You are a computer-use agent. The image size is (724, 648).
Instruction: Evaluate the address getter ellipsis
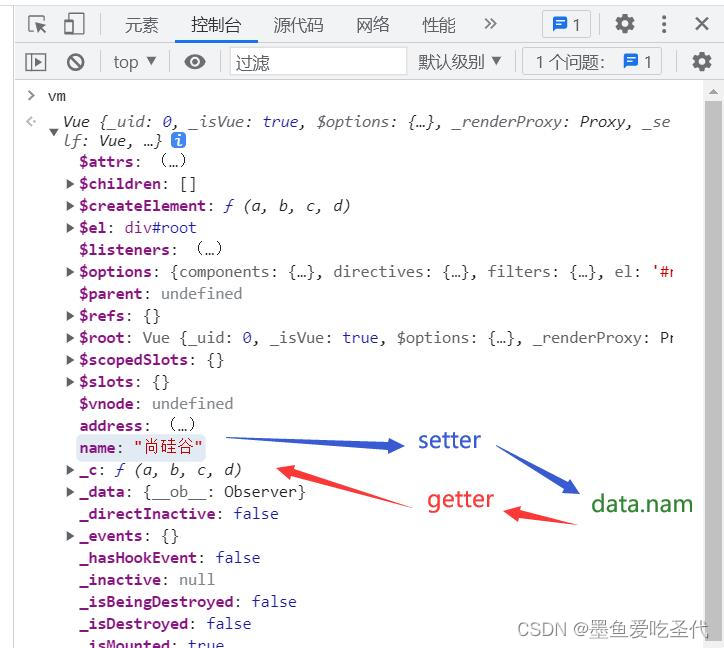(x=182, y=425)
